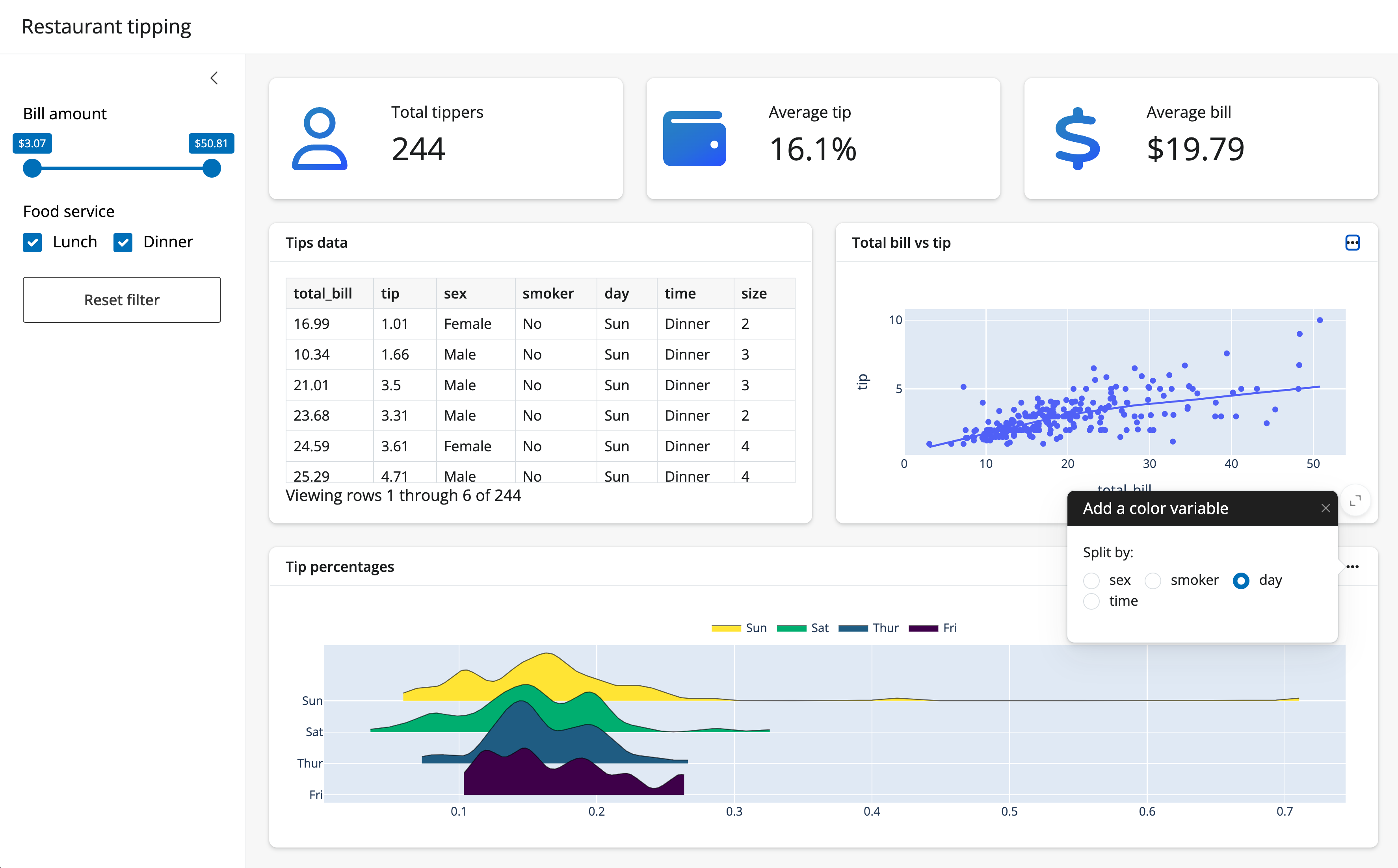Collapse the sidebar with the chevron arrow
This screenshot has height=868, width=1398.
tap(214, 78)
